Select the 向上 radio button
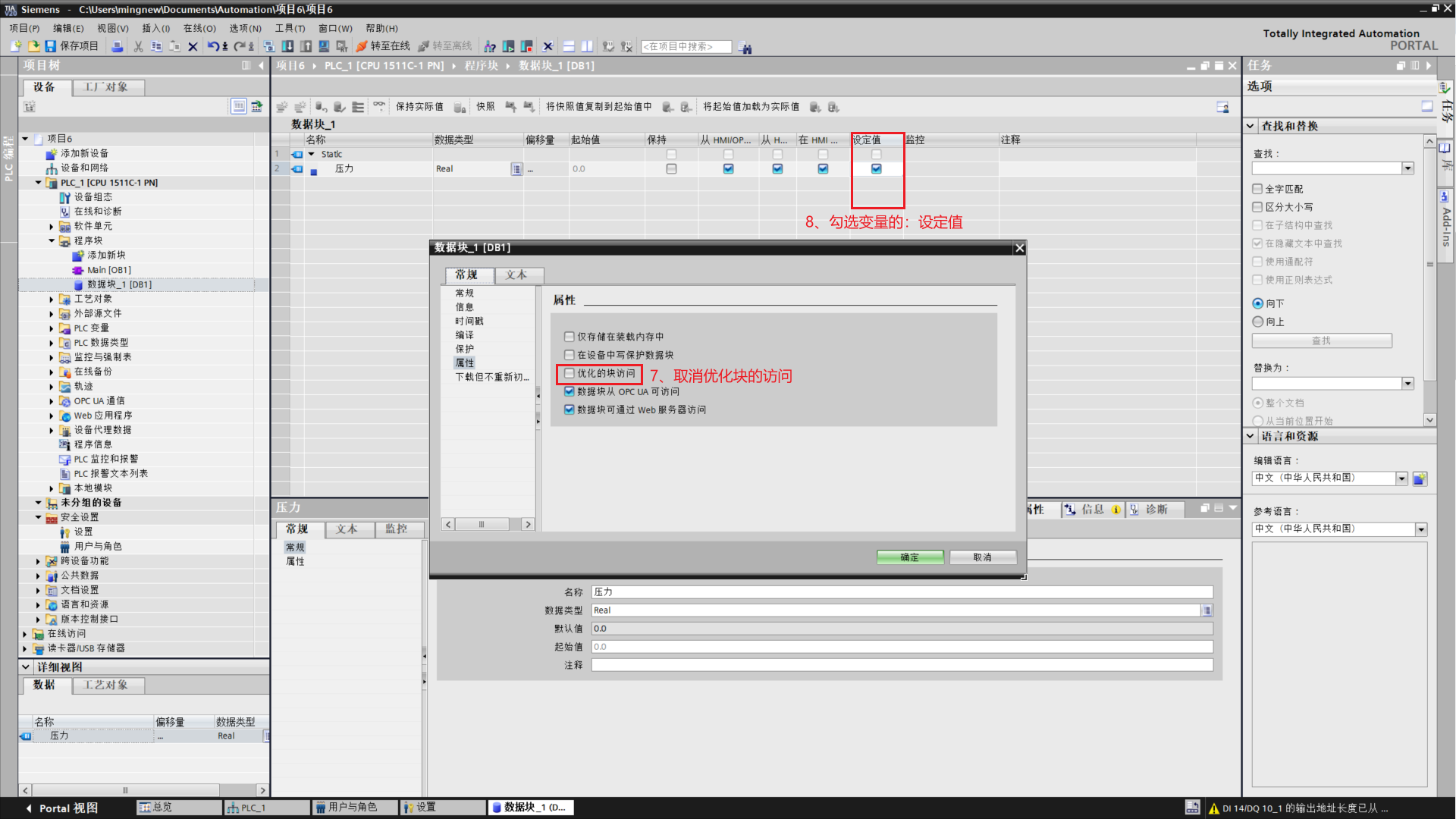 [1258, 322]
